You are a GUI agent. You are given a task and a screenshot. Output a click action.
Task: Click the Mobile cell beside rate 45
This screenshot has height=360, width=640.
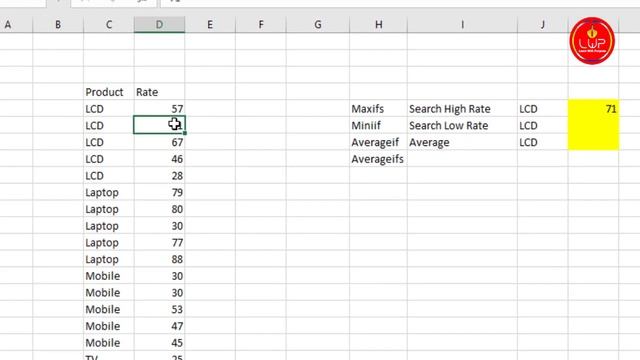click(109, 342)
